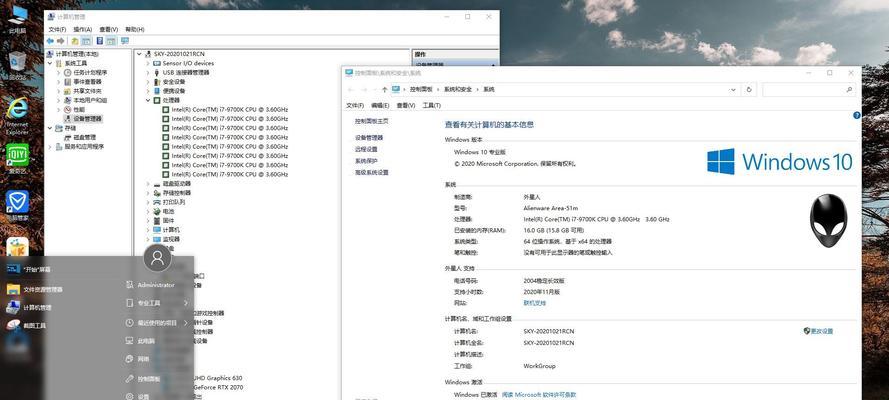
Task: Click 远程设置 link in System window sidebar
Action: (366, 149)
